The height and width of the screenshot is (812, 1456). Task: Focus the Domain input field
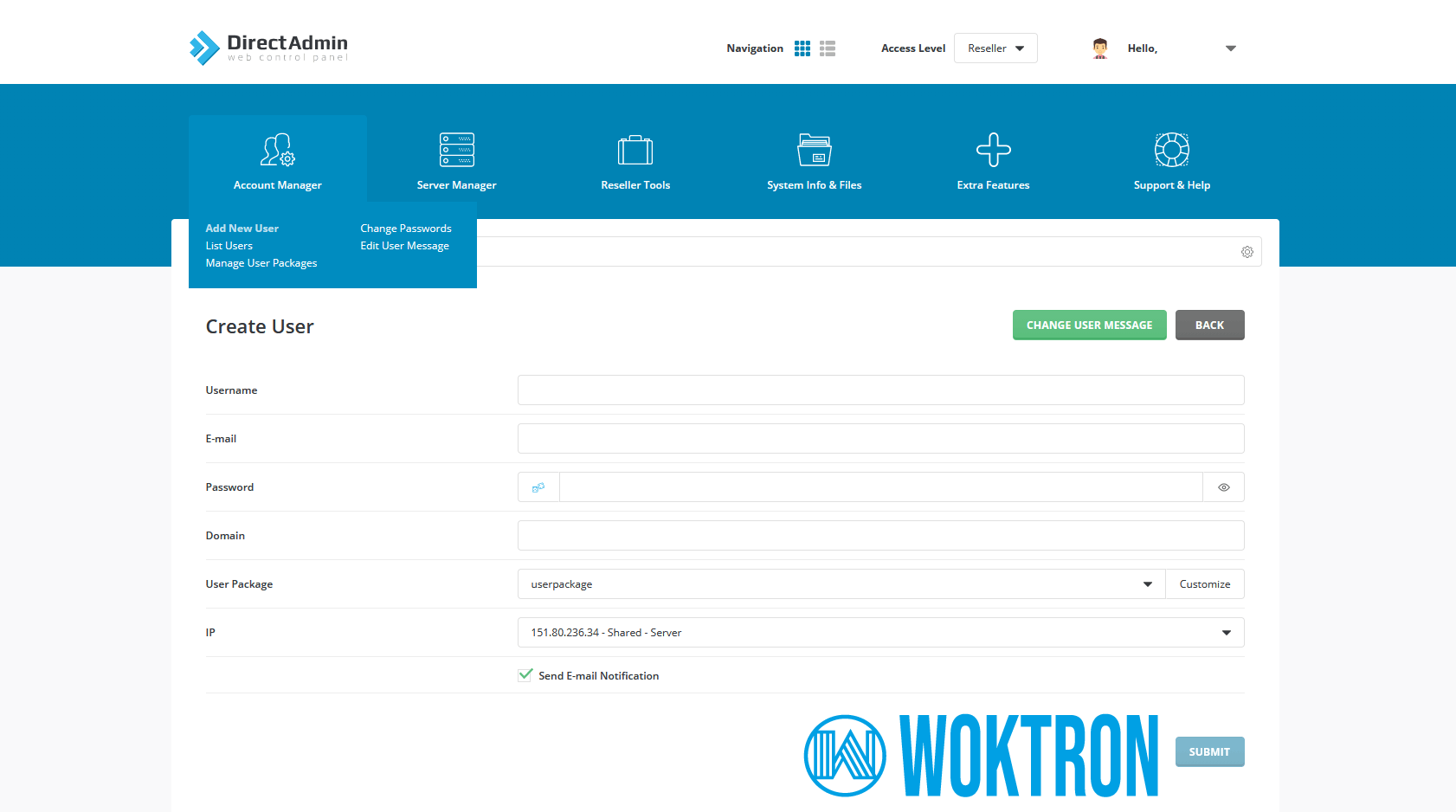pyautogui.click(x=881, y=536)
